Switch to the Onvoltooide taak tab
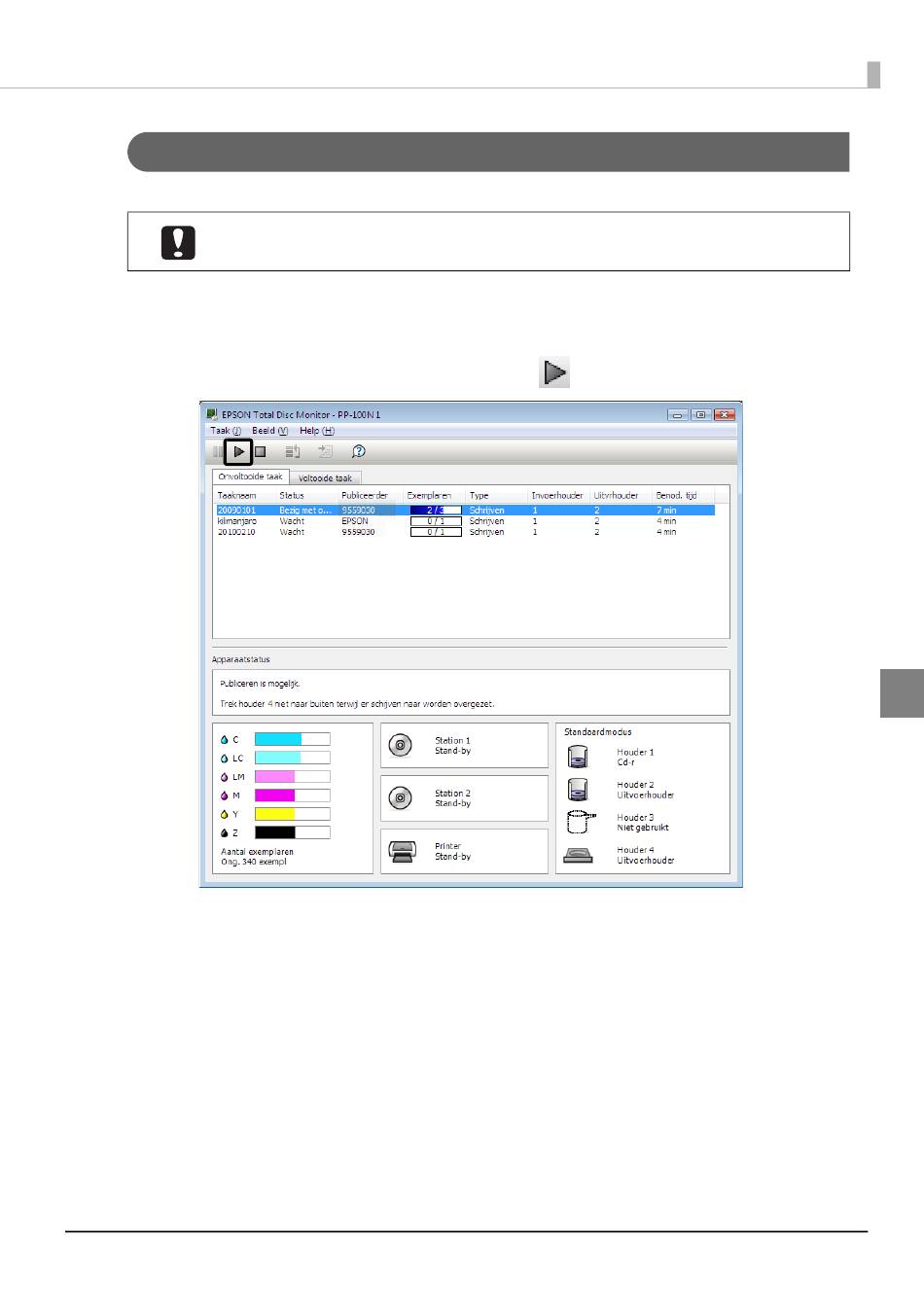 251,477
